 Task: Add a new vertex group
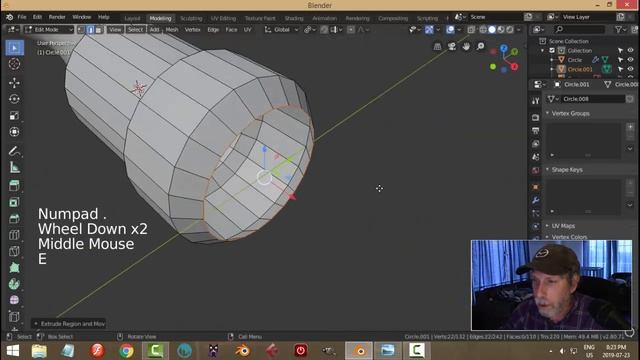pyautogui.click(x=630, y=127)
